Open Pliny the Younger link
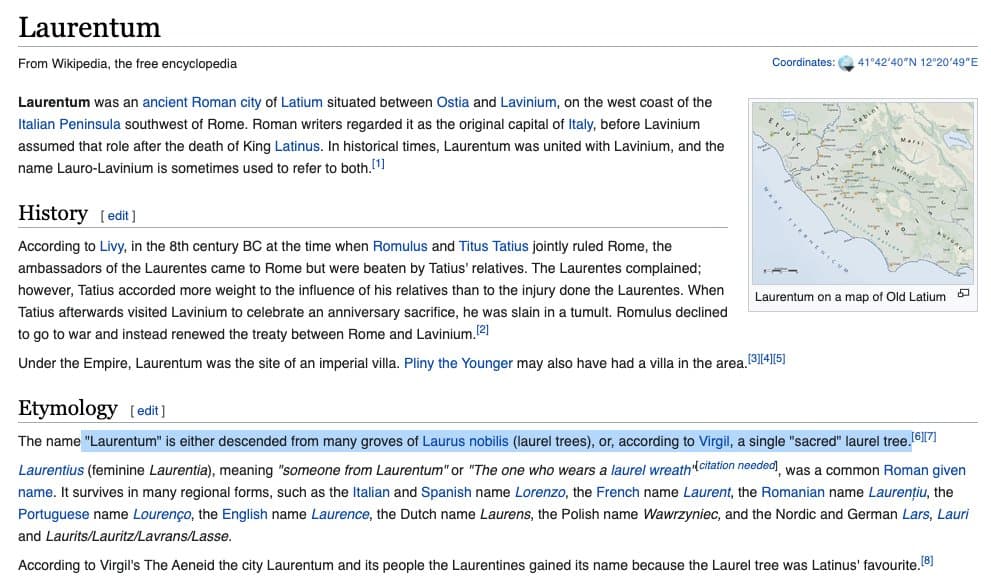The image size is (991, 585). click(458, 363)
